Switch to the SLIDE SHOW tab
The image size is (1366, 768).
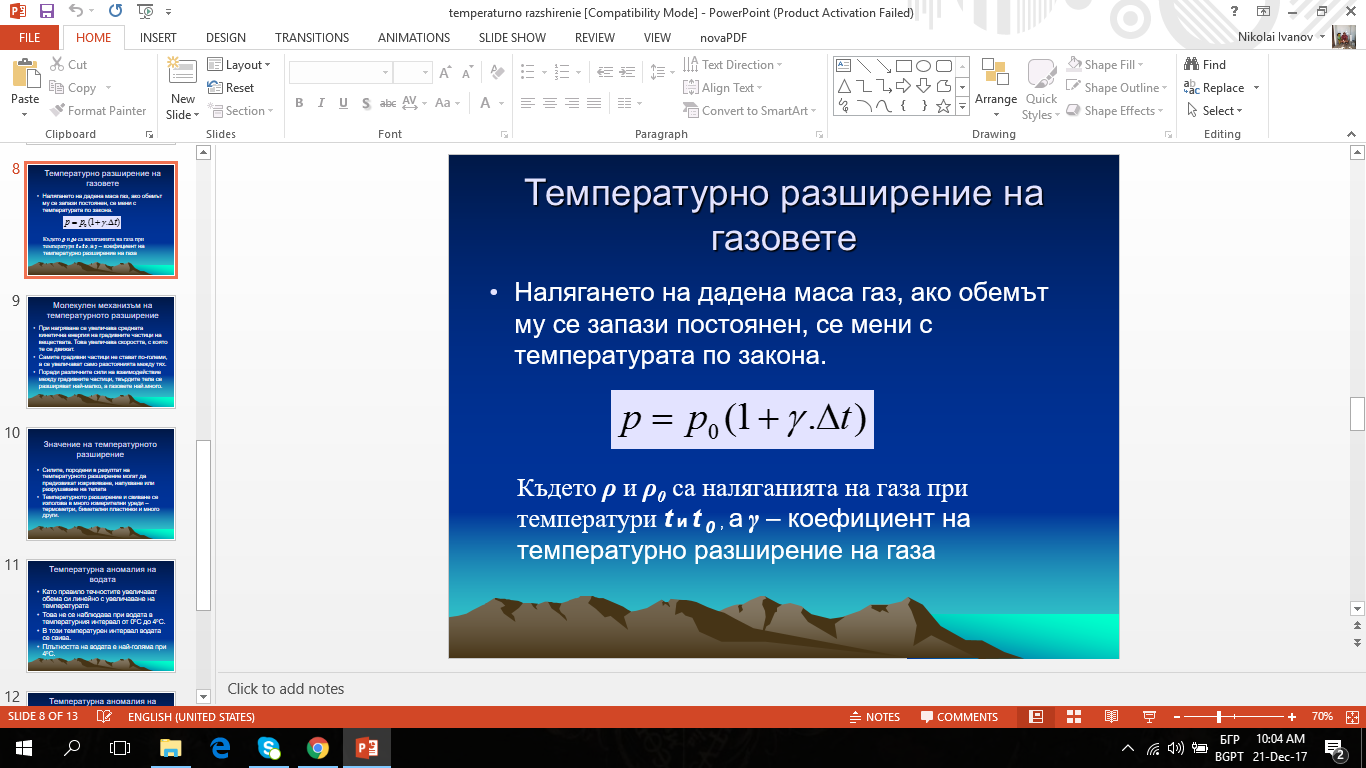tap(512, 38)
